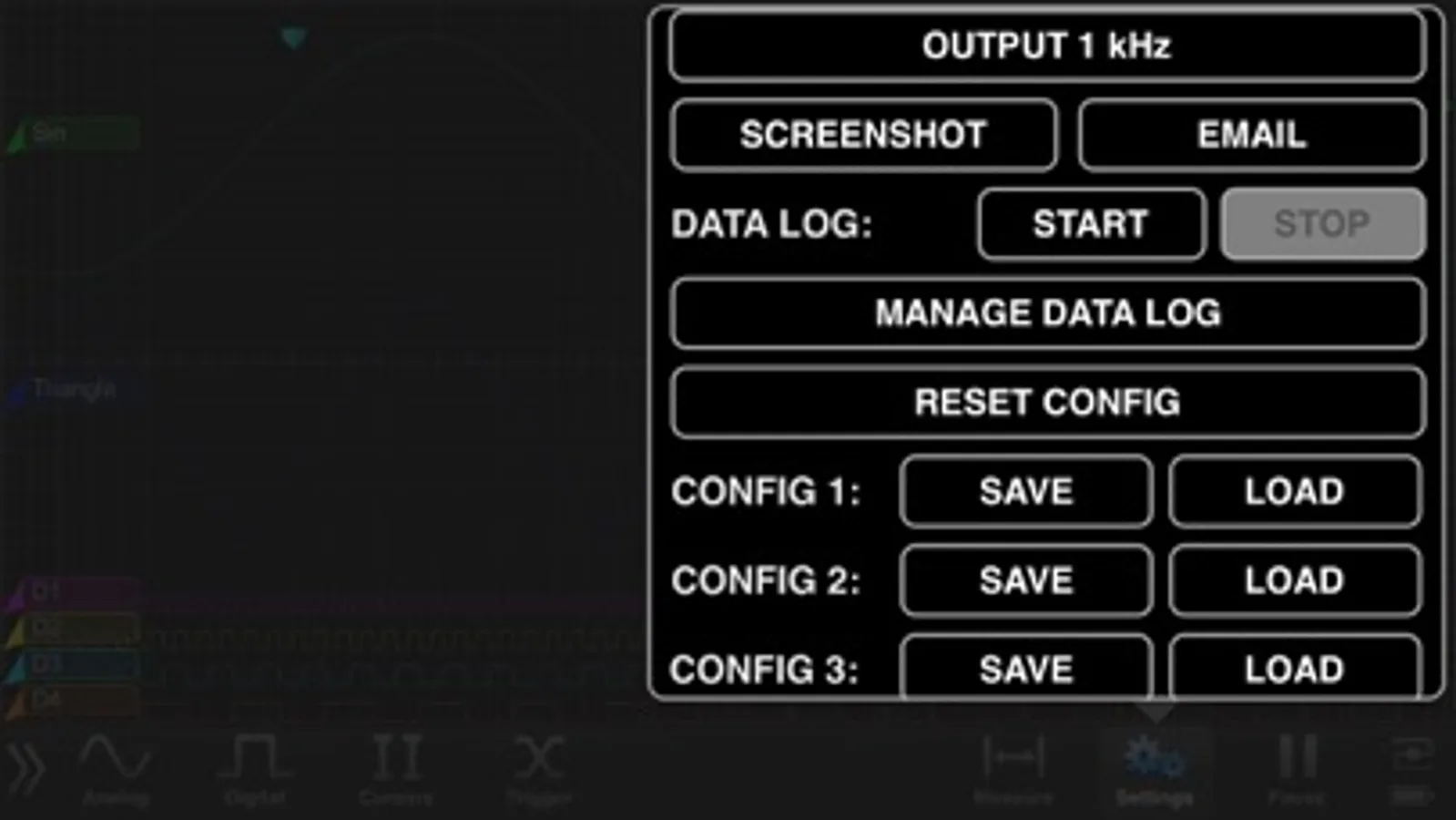
Task: LOAD CONFIG 2
Action: click(1295, 580)
